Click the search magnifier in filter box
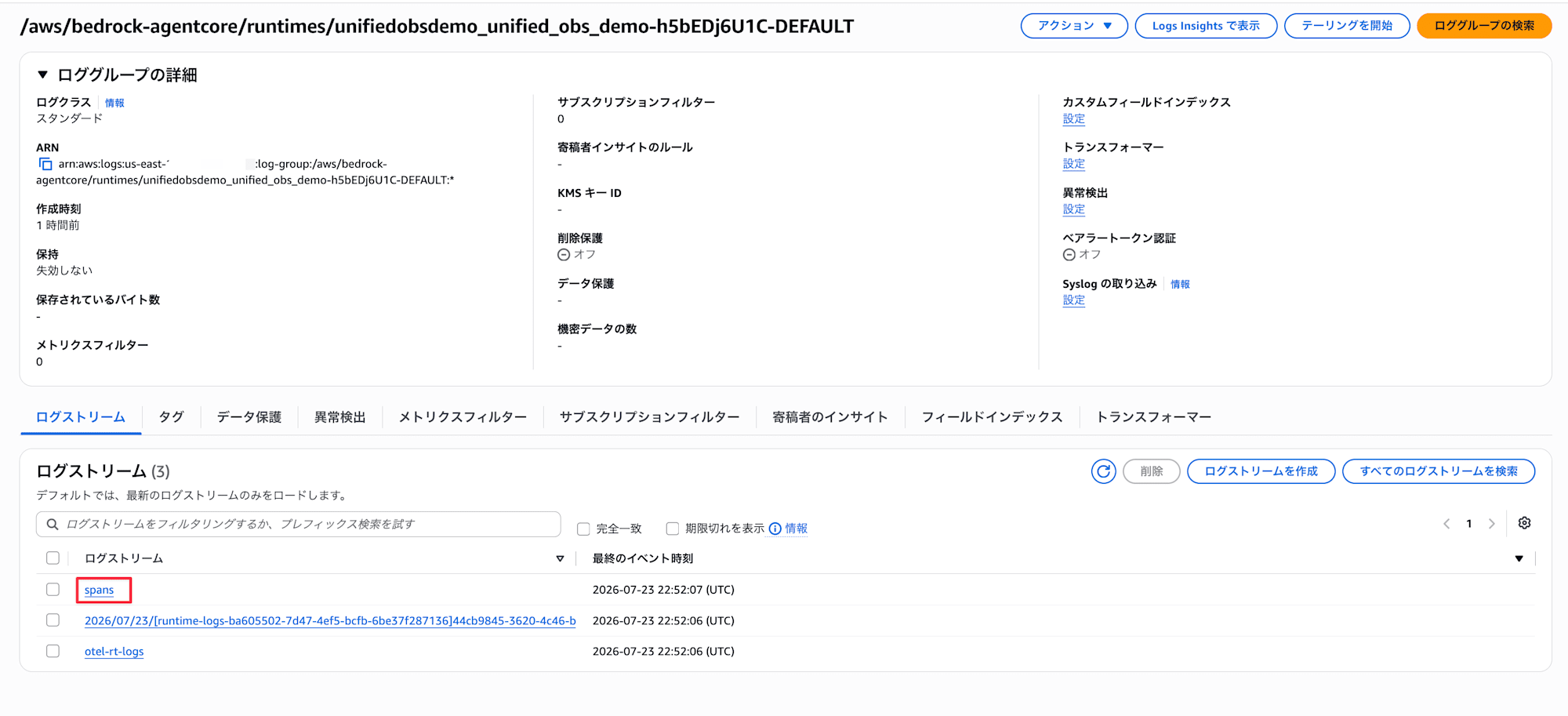 (x=53, y=524)
